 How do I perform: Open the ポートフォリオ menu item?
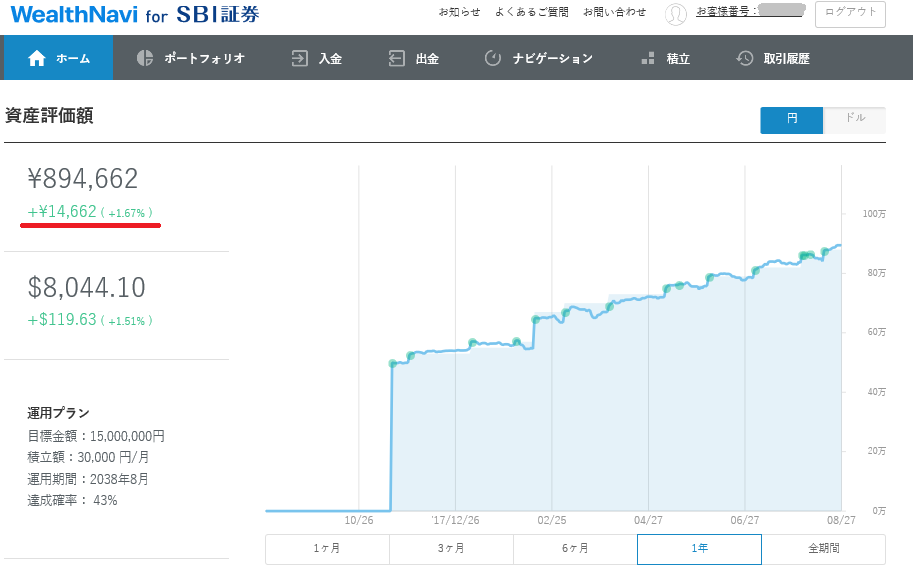[190, 58]
